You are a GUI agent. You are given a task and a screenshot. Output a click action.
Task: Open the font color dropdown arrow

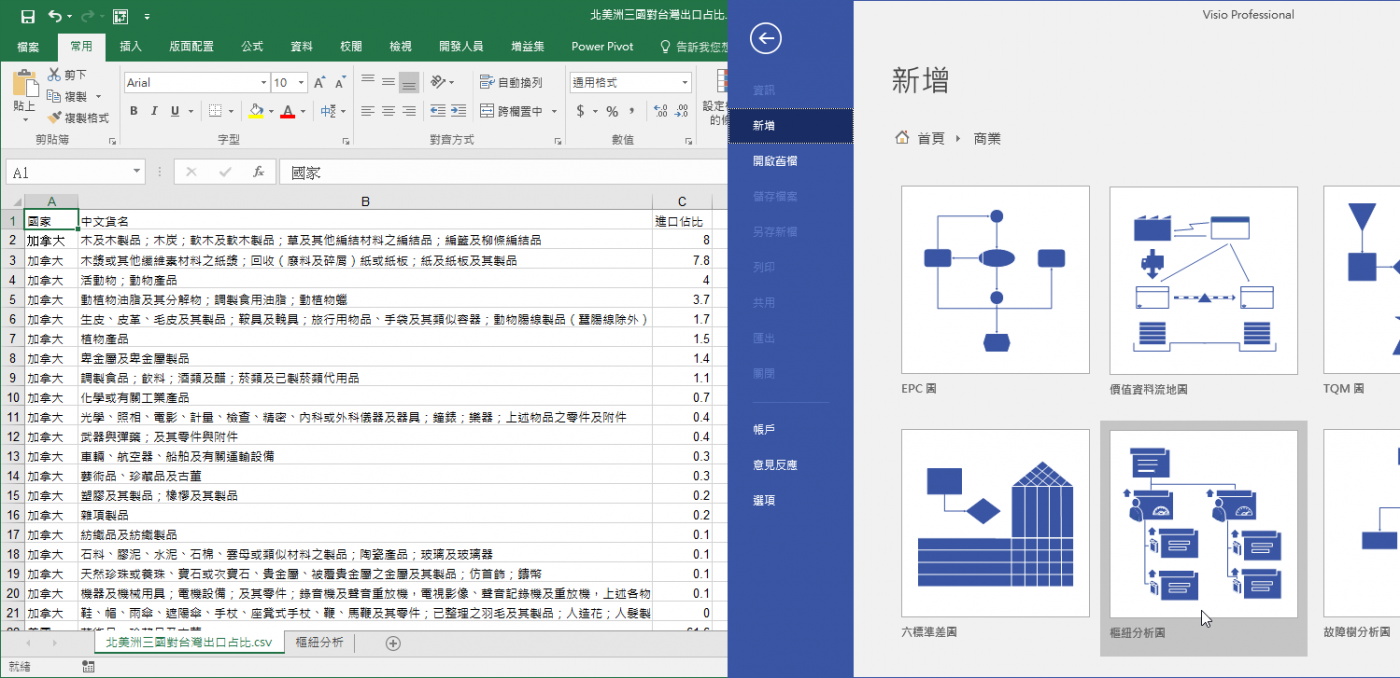[303, 111]
